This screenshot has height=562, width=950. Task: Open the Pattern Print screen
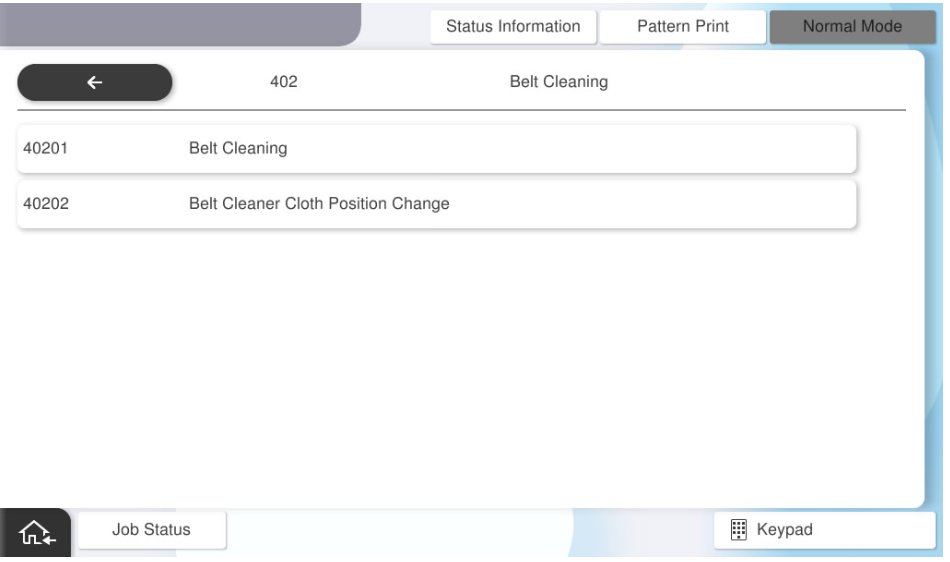[682, 26]
